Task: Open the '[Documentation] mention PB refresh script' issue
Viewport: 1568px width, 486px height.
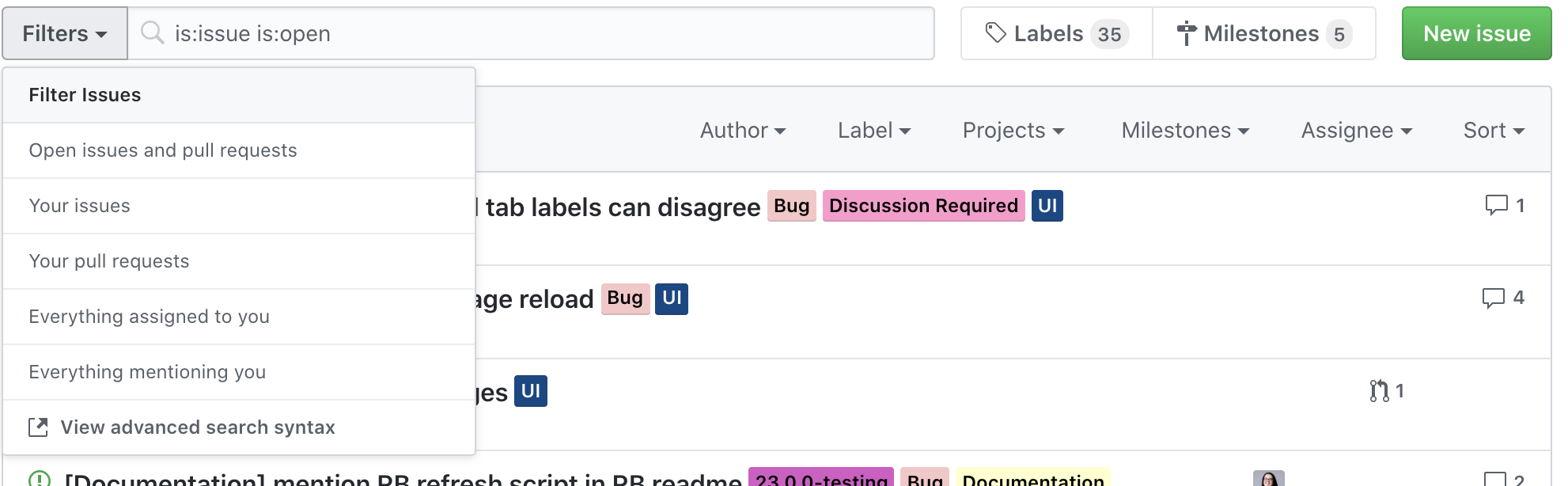Action: pos(403,478)
